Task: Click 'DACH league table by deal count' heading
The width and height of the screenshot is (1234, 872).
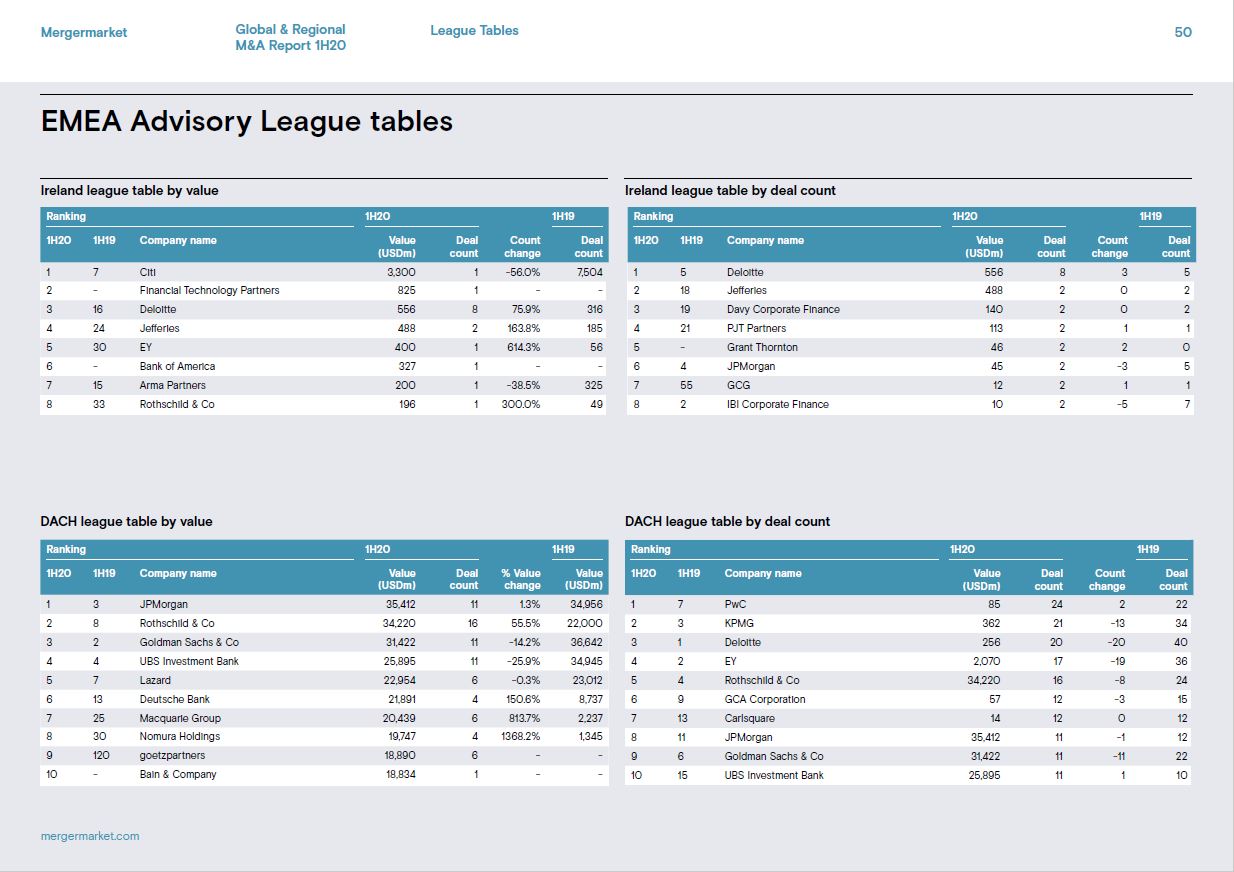Action: click(x=727, y=521)
